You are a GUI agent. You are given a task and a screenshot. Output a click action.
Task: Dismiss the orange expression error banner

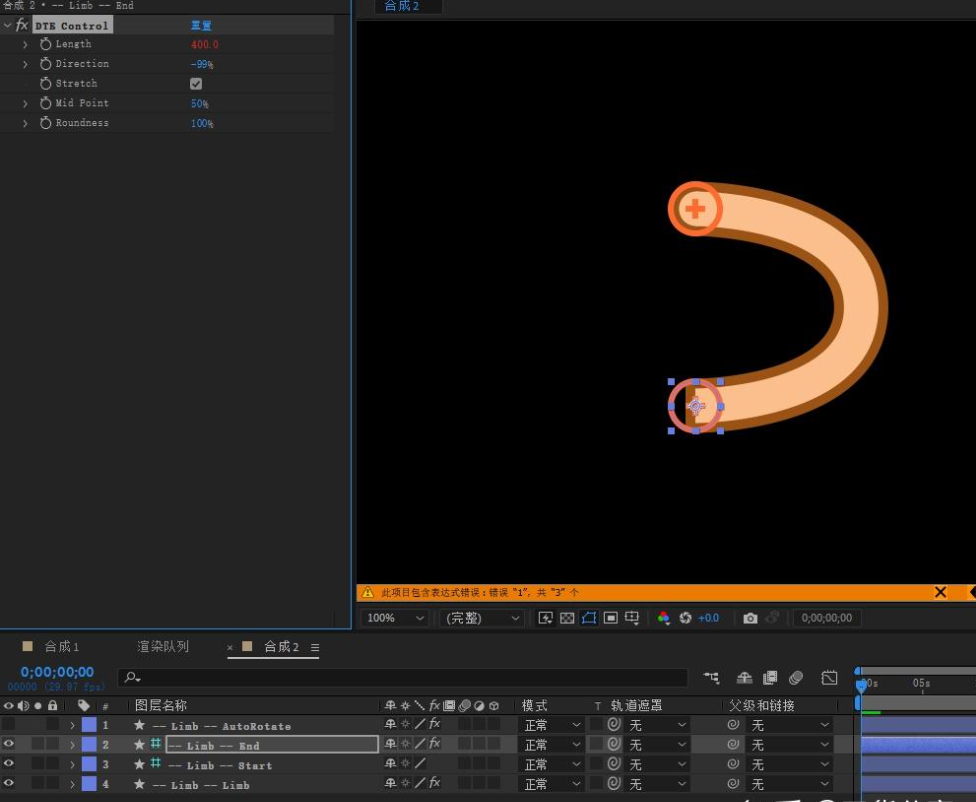coord(940,592)
